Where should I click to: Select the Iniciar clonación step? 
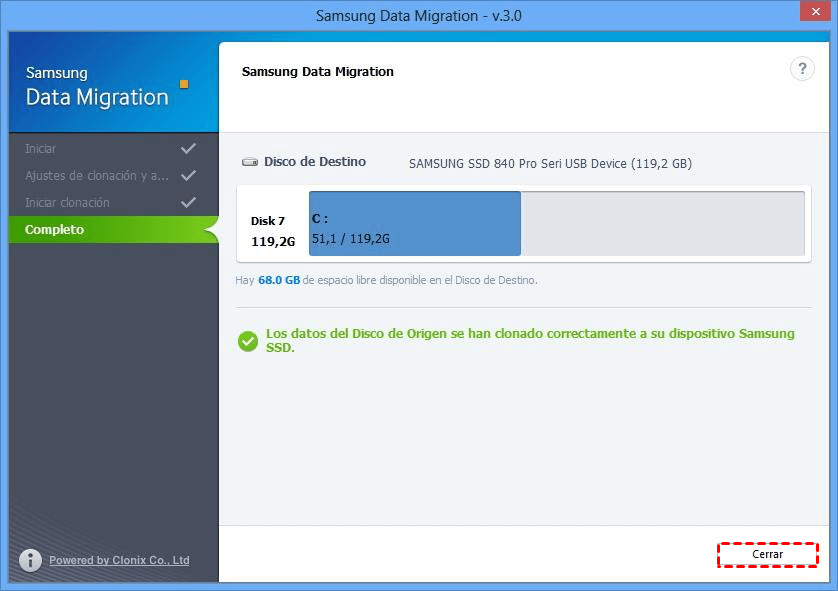(113, 203)
